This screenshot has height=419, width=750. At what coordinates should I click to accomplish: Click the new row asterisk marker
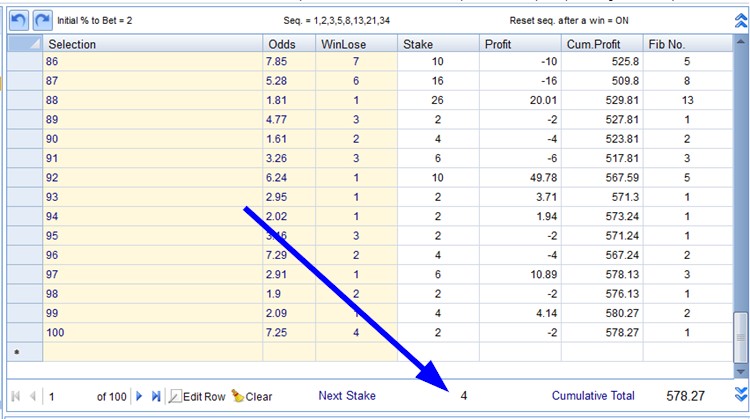(16, 351)
